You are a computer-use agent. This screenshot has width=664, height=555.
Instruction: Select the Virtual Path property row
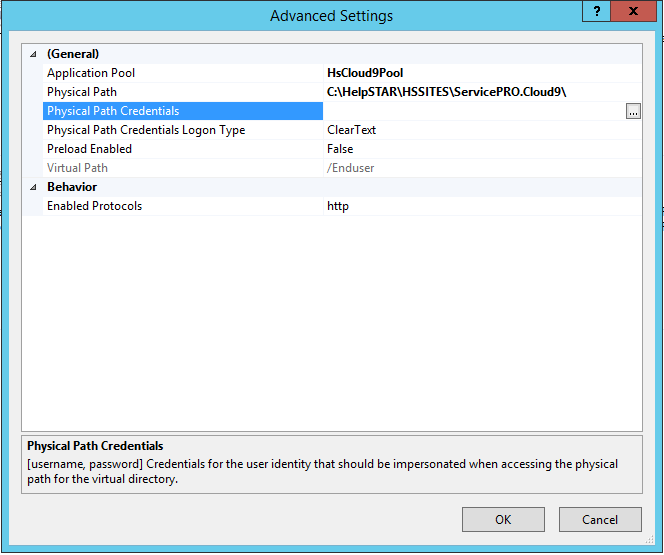coord(77,168)
